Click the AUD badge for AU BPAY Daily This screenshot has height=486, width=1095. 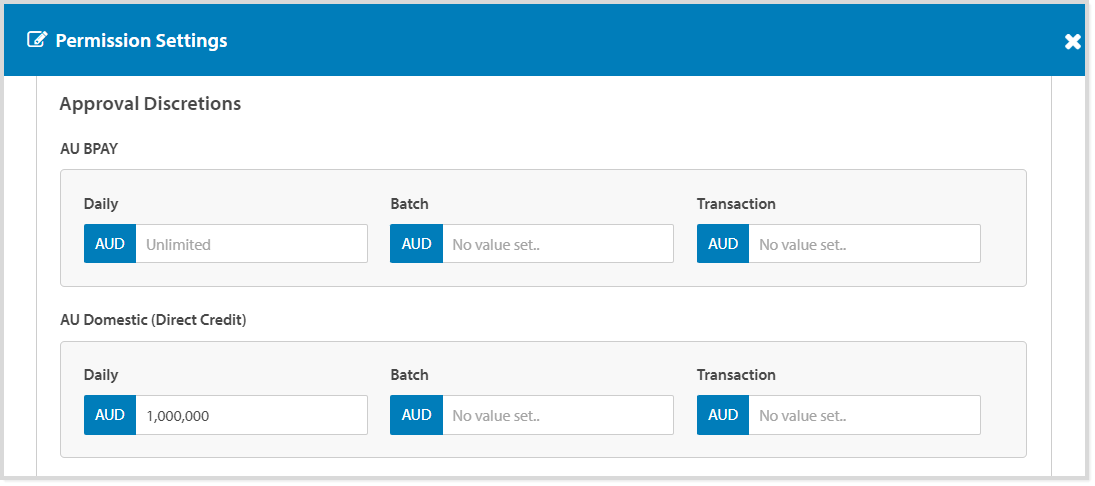110,244
